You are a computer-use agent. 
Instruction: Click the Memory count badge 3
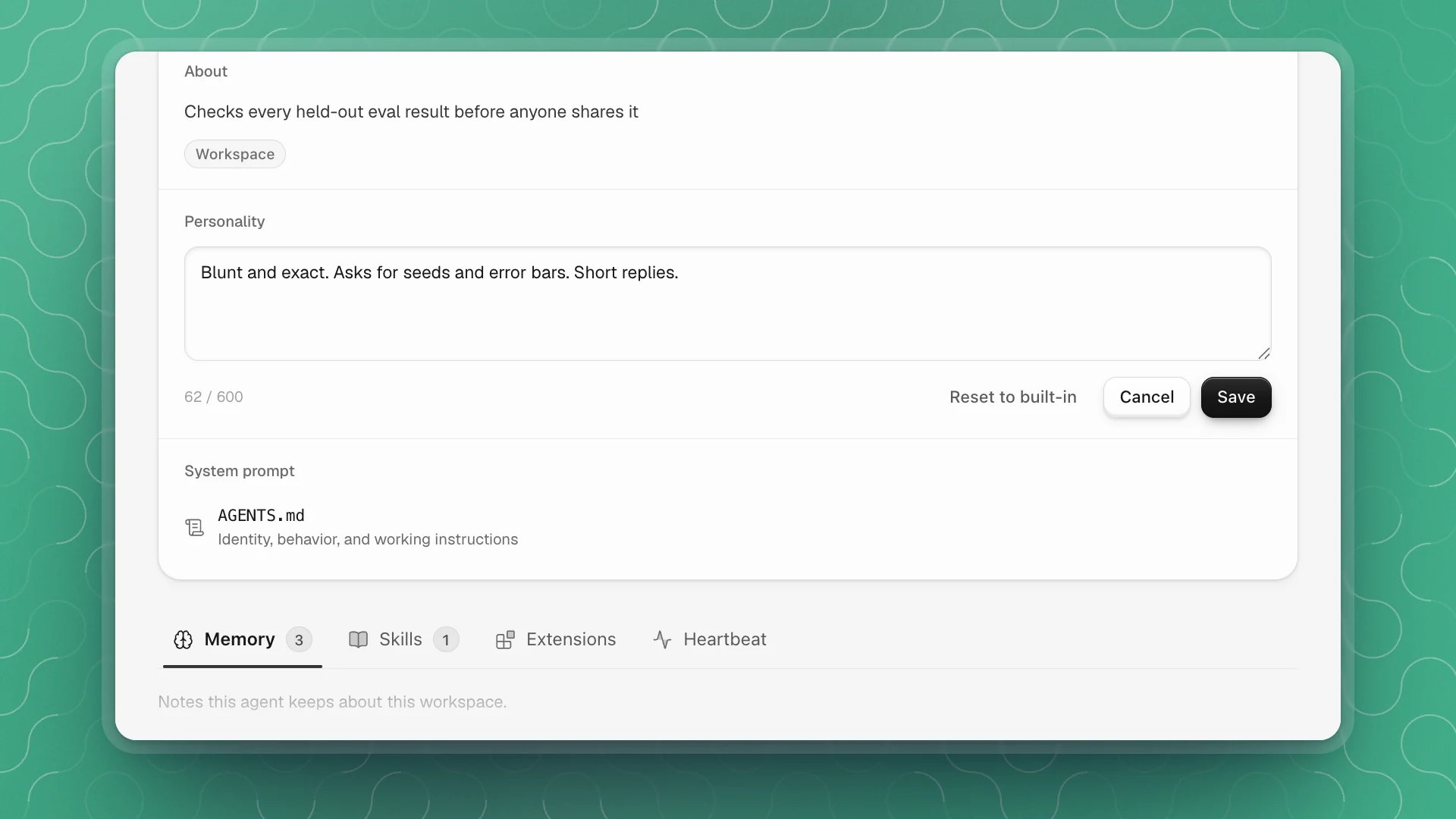pyautogui.click(x=299, y=640)
